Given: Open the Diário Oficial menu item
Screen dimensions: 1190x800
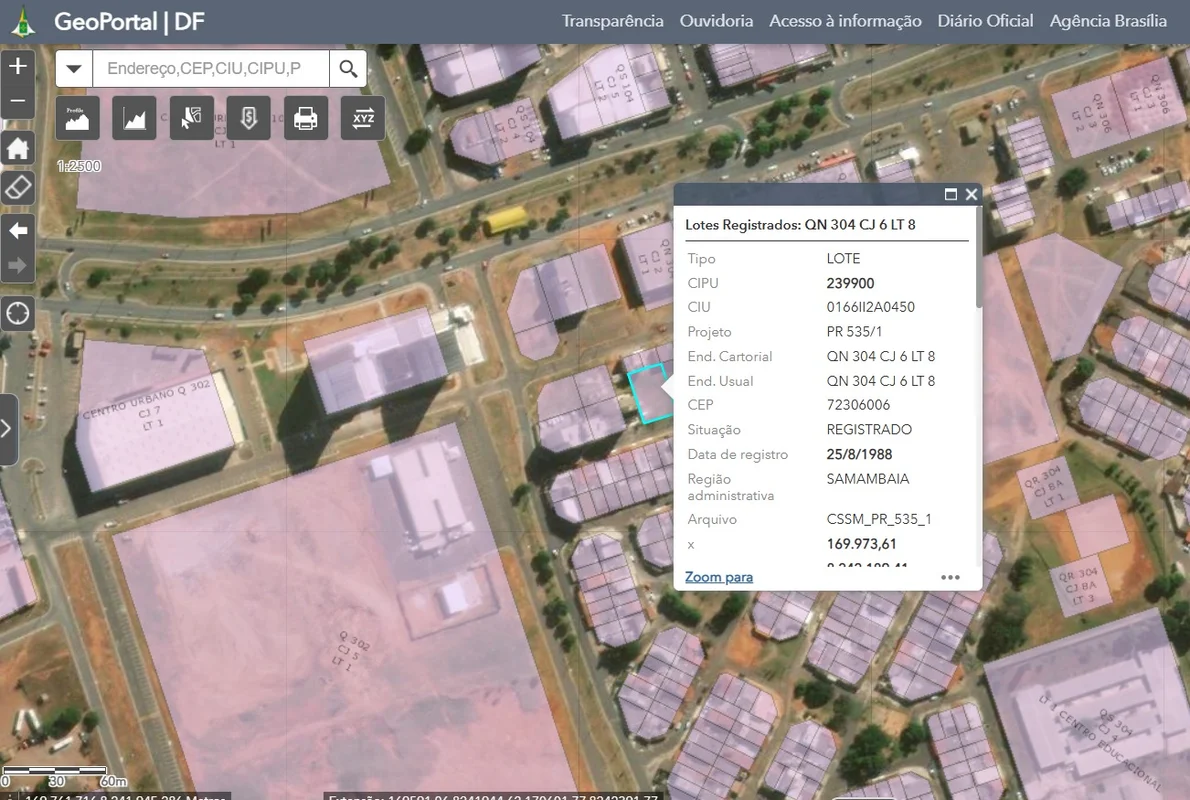Looking at the screenshot, I should click(985, 21).
